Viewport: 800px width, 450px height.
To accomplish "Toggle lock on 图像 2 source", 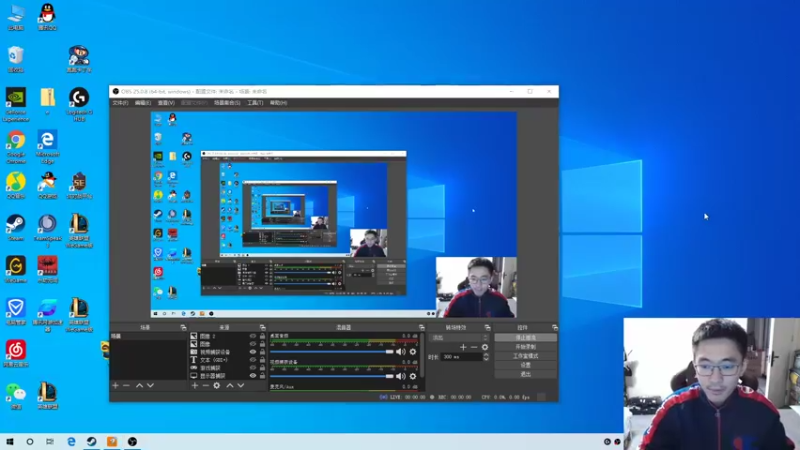I will coord(262,336).
